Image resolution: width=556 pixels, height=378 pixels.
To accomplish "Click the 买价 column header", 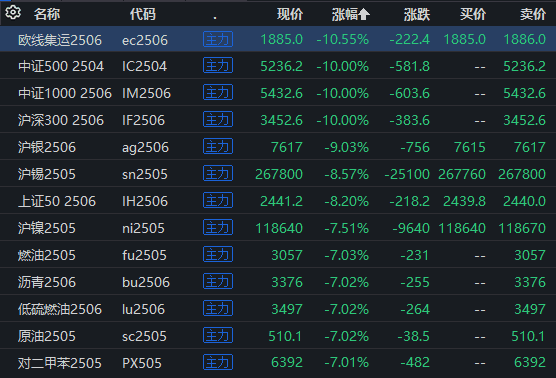I will [x=473, y=15].
